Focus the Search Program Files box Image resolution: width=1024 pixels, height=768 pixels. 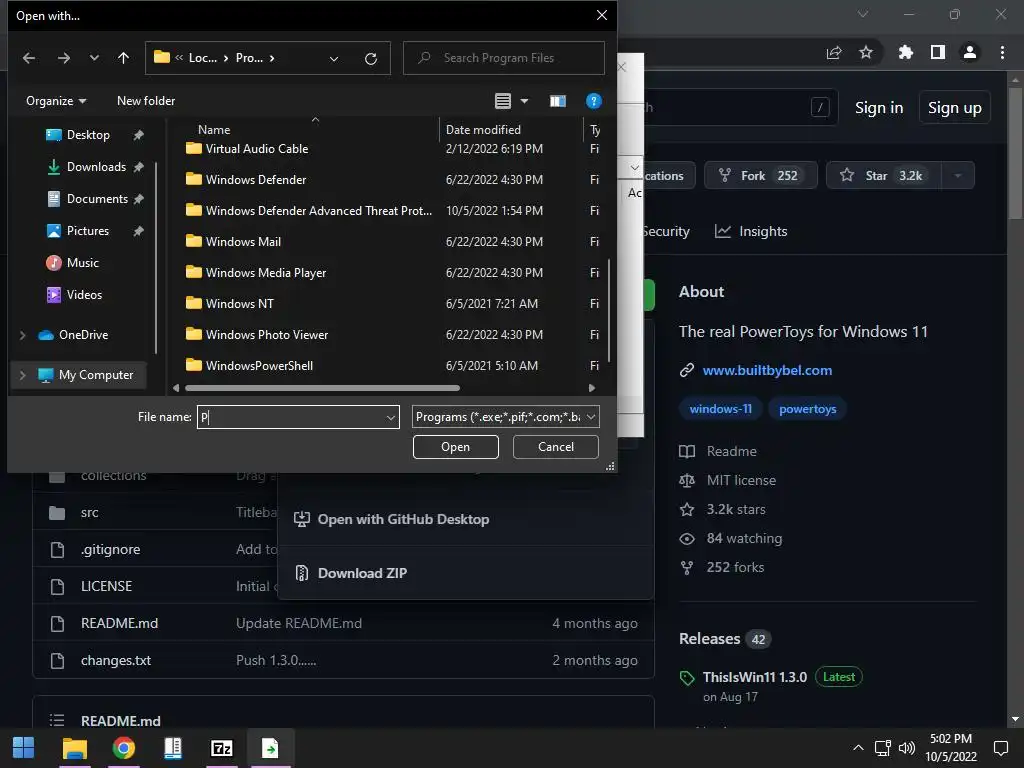point(504,58)
